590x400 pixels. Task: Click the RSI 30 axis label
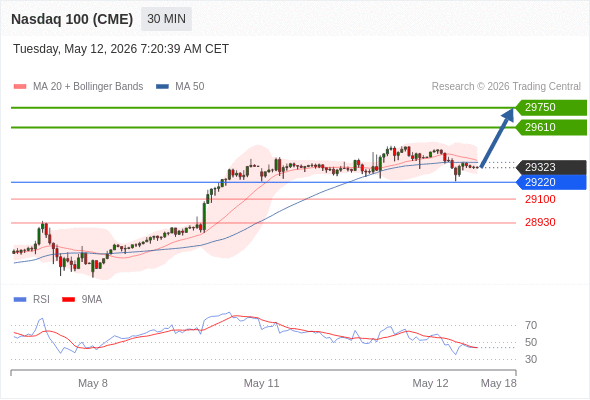531,359
